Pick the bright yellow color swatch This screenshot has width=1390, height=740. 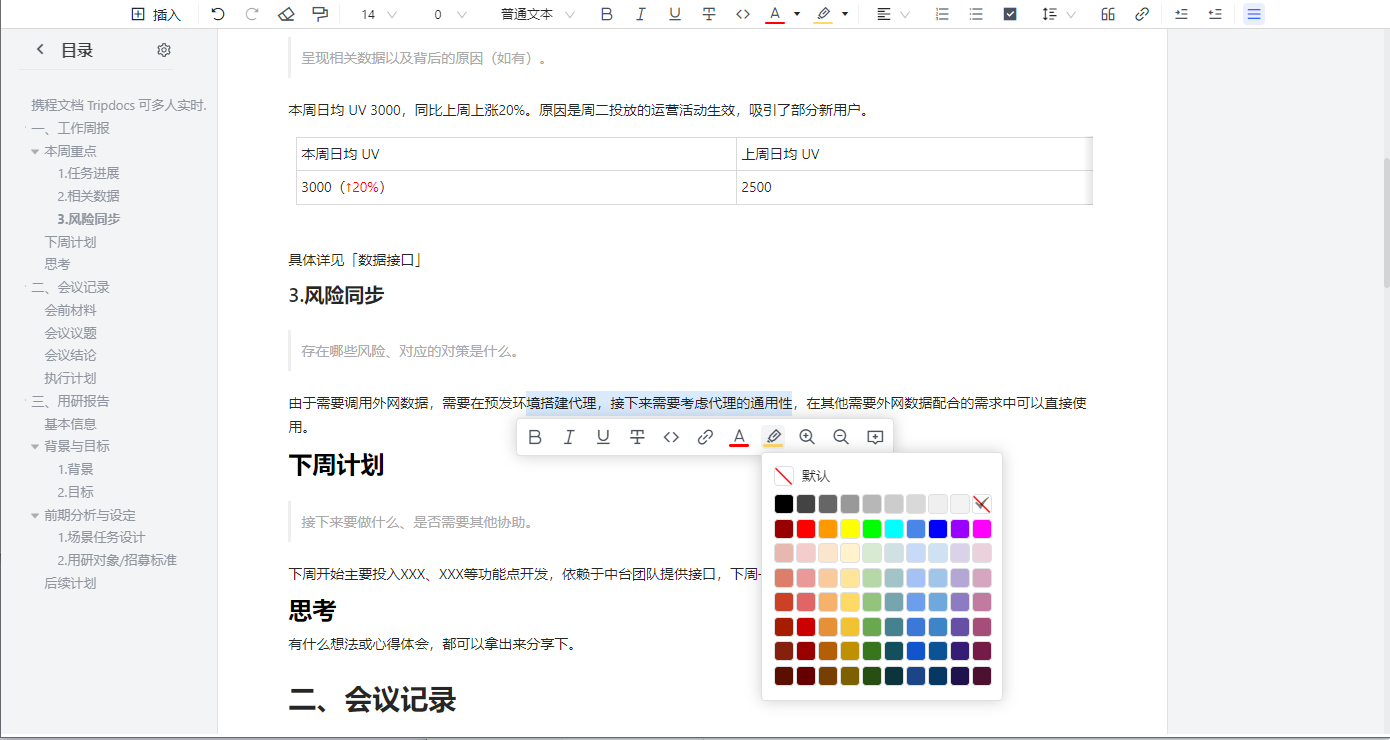point(850,529)
